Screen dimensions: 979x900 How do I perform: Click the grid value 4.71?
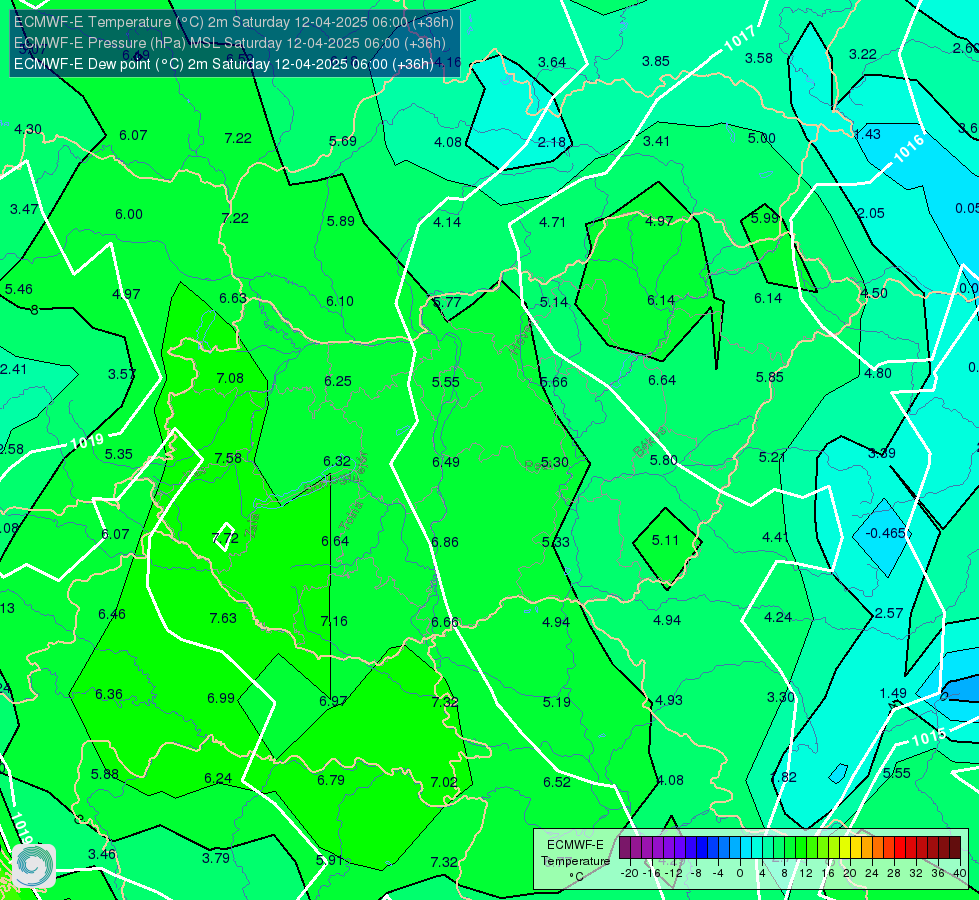click(x=553, y=222)
